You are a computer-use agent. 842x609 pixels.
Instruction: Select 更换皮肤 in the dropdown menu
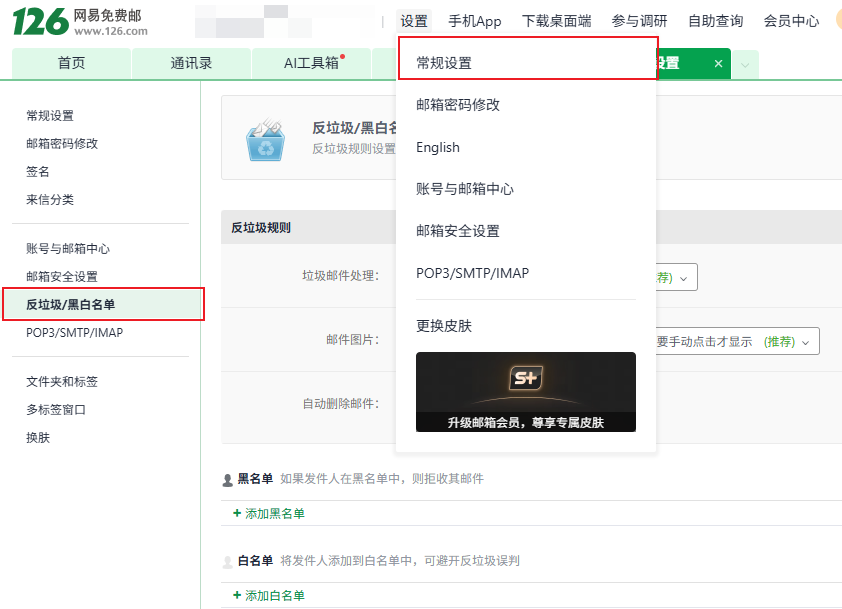(444, 326)
